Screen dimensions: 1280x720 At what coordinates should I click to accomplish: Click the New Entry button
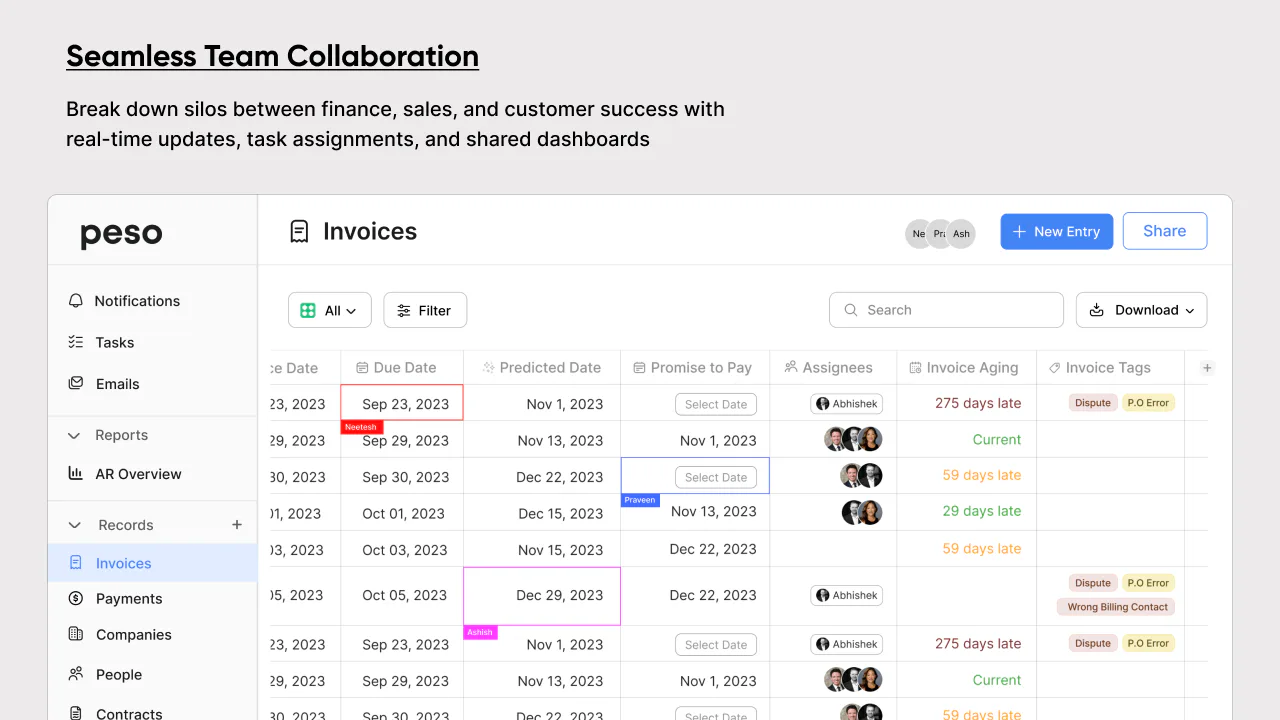tap(1057, 231)
